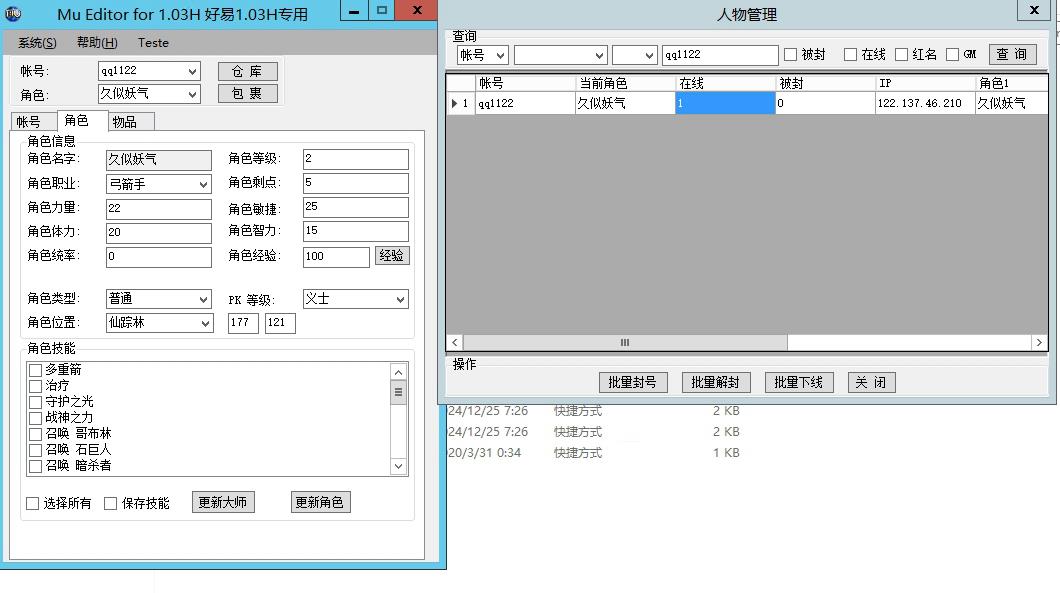The height and width of the screenshot is (593, 1060).
Task: Expand the 角色 dropdown in Mu Editor
Action: (x=192, y=94)
